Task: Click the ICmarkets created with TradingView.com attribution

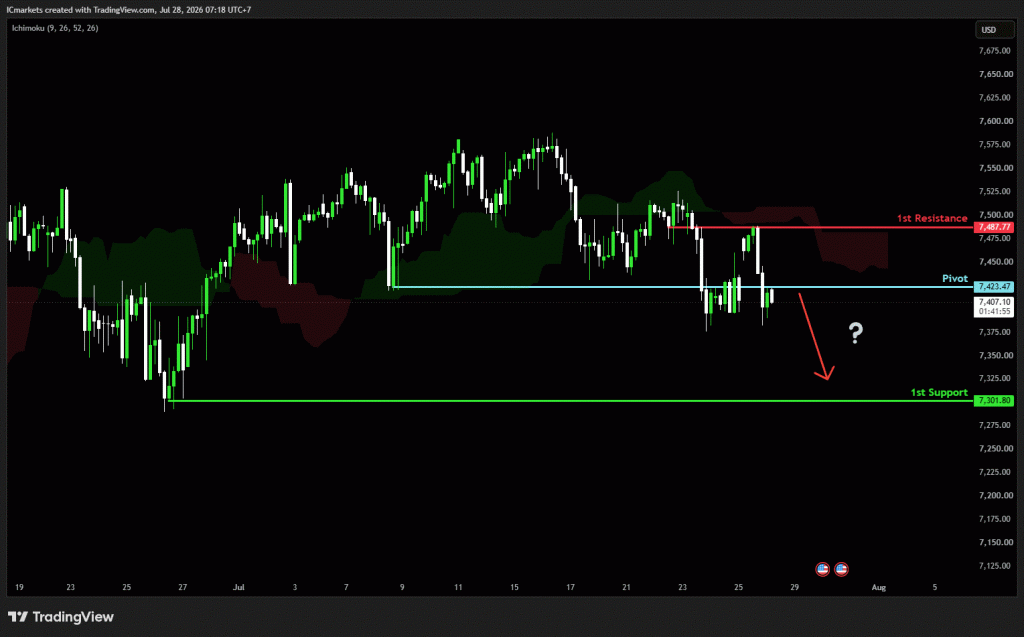Action: click(129, 10)
